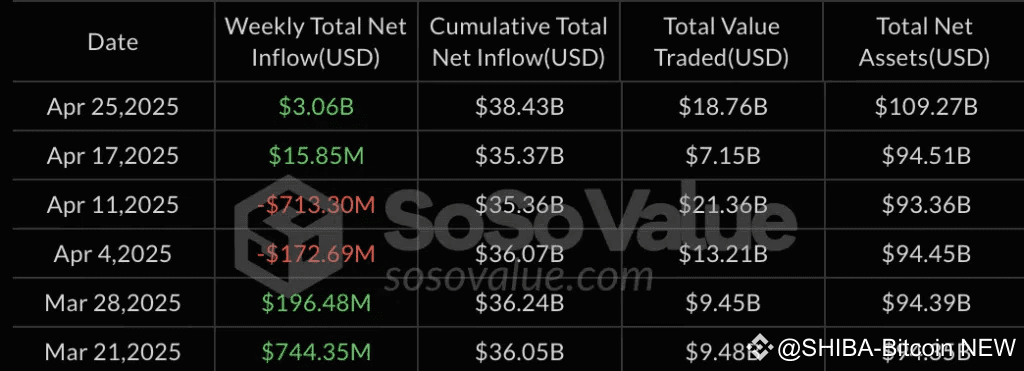
Task: Click the $109.27B total net assets
Action: coord(926,107)
